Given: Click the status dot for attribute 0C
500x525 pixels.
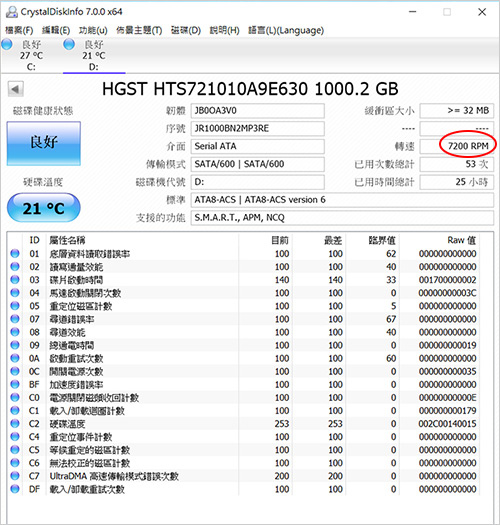Looking at the screenshot, I should [15, 371].
